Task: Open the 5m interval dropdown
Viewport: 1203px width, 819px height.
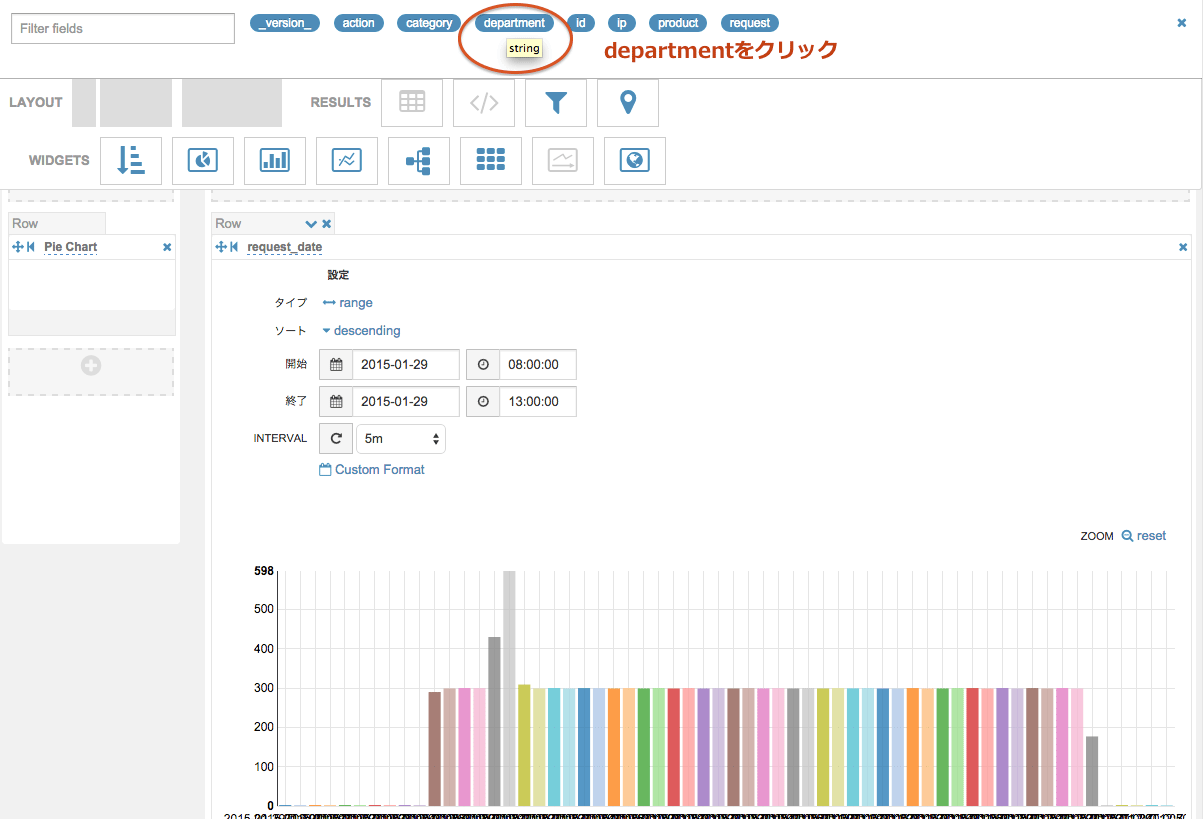Action: click(401, 439)
